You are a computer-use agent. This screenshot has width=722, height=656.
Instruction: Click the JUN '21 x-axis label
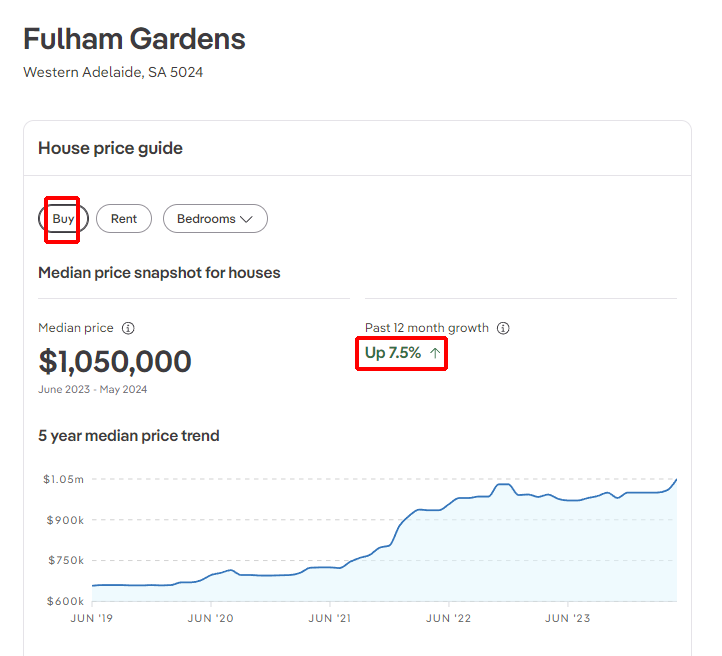click(x=330, y=618)
